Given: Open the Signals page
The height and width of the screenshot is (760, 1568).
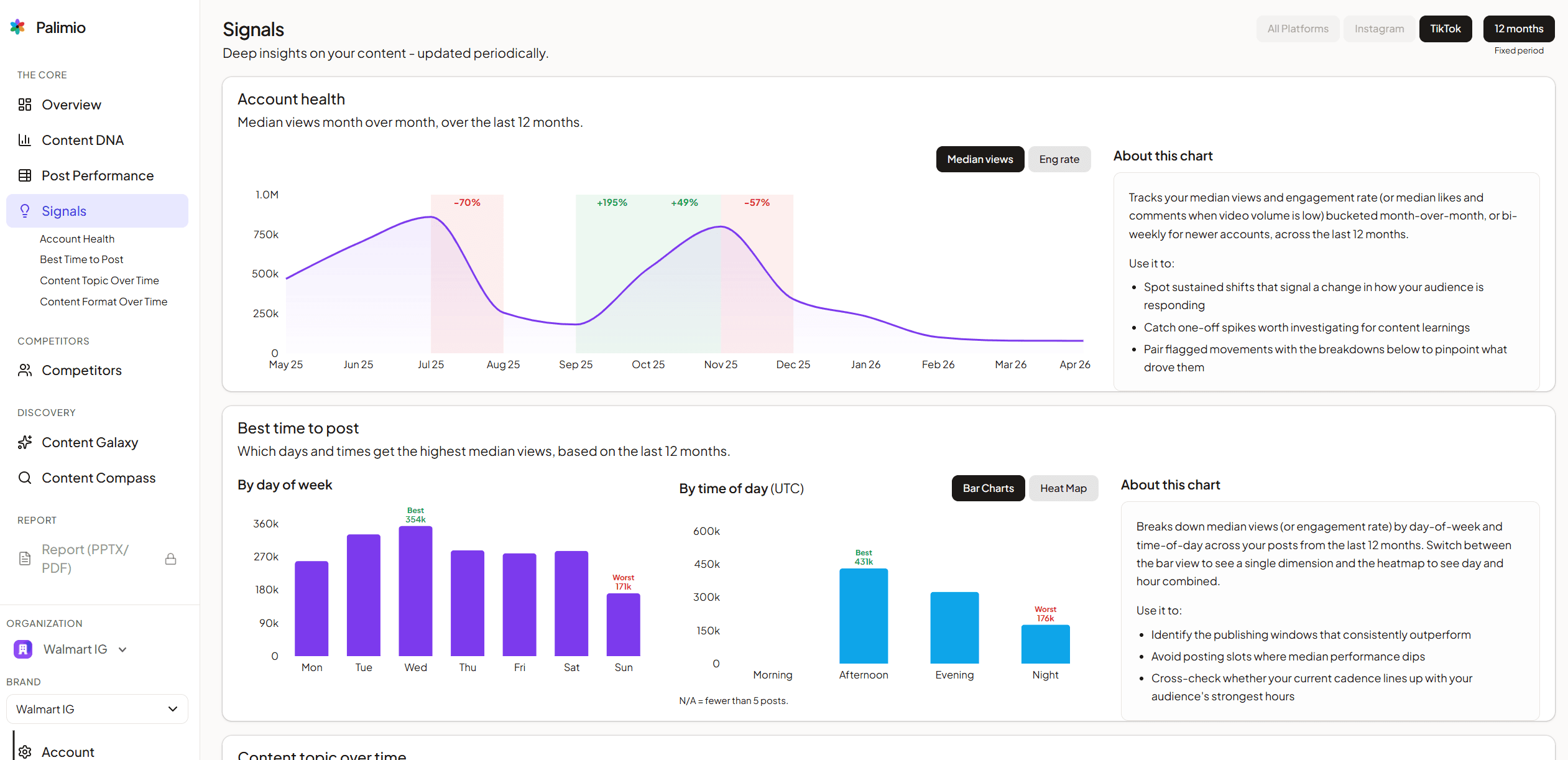Looking at the screenshot, I should [97, 211].
